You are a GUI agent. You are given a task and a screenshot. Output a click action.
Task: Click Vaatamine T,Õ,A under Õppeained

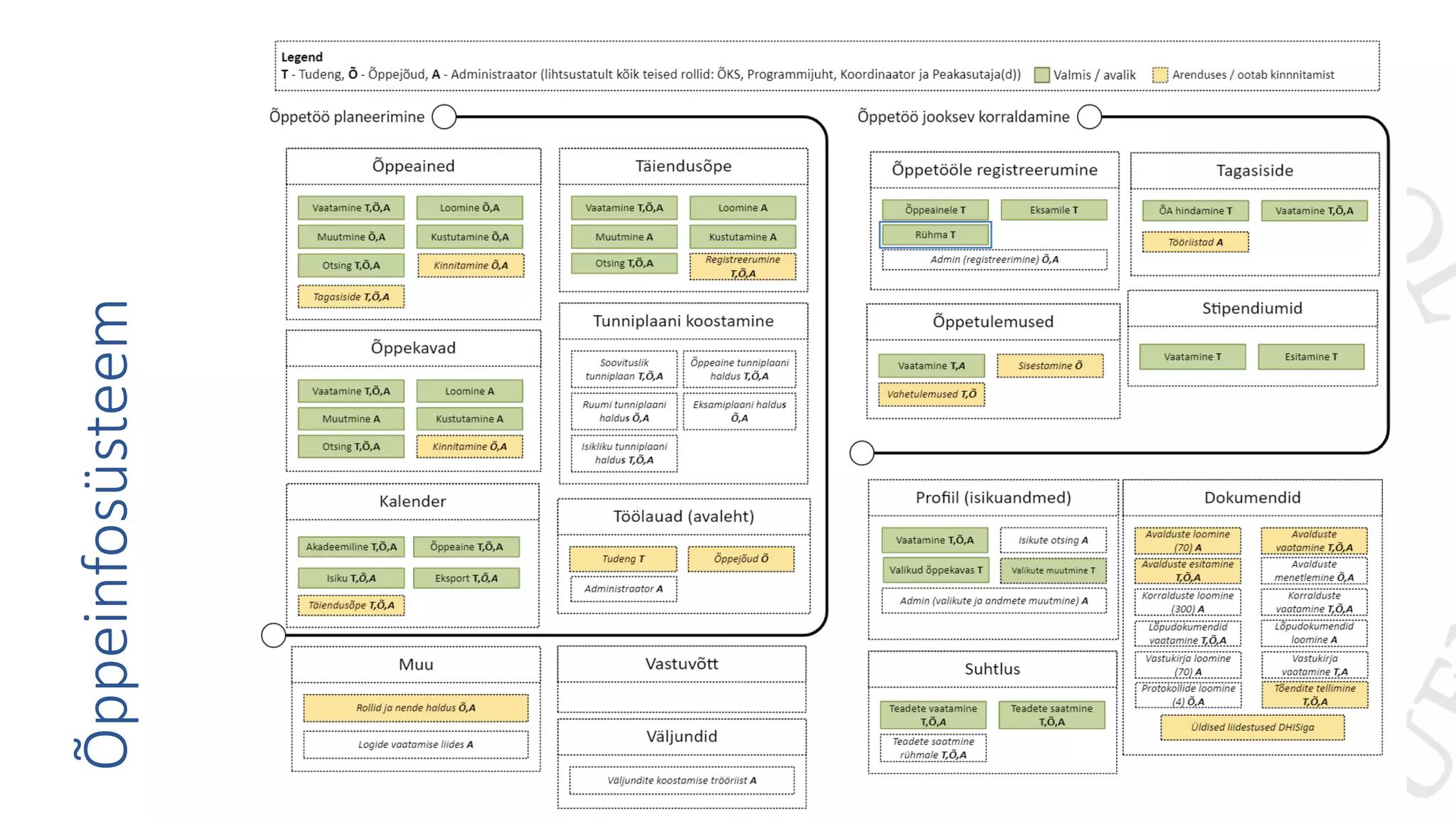coord(351,208)
